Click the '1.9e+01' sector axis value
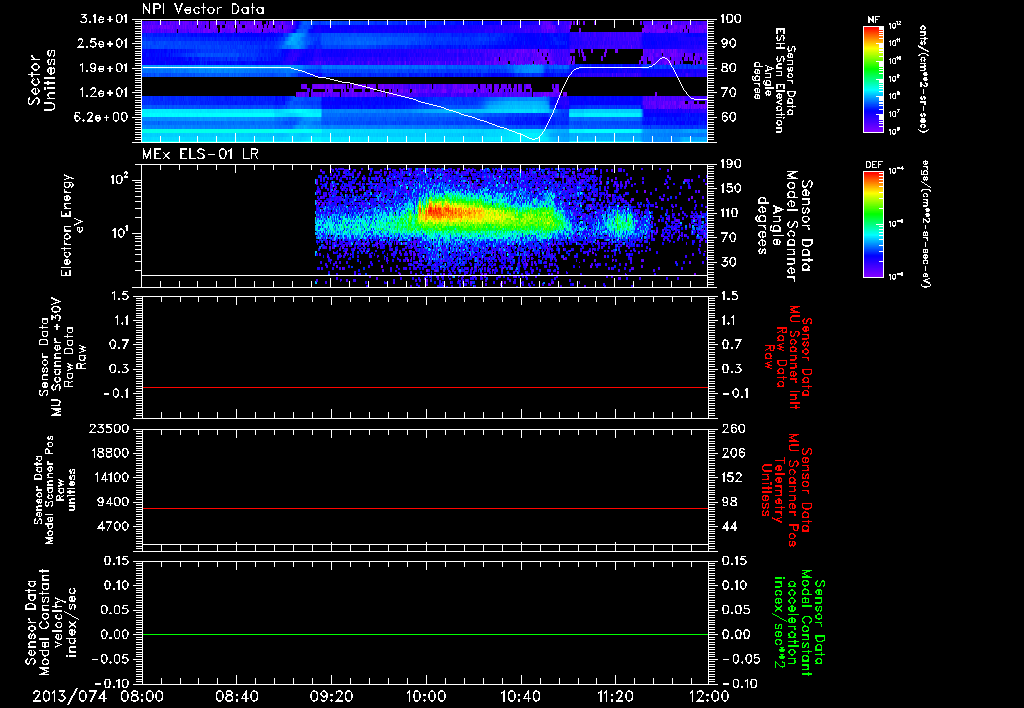1024x708 pixels. coord(103,68)
